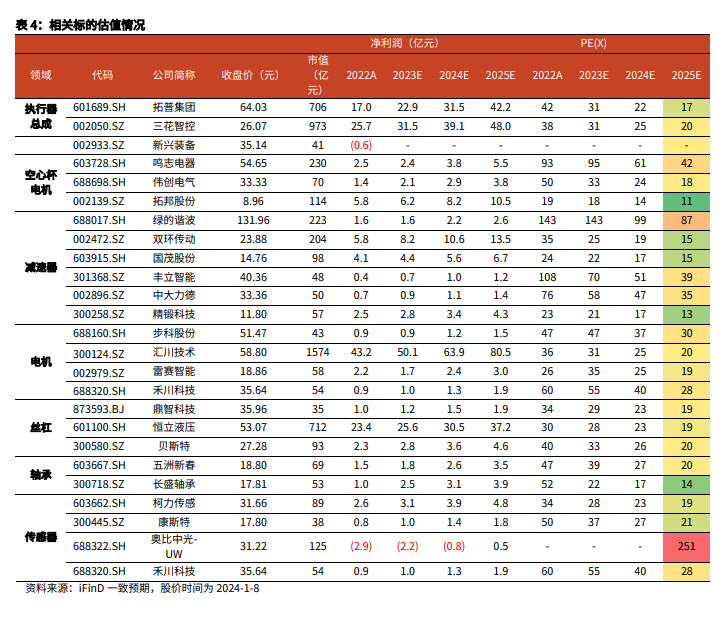Select the 丝杠 category label

click(x=41, y=428)
